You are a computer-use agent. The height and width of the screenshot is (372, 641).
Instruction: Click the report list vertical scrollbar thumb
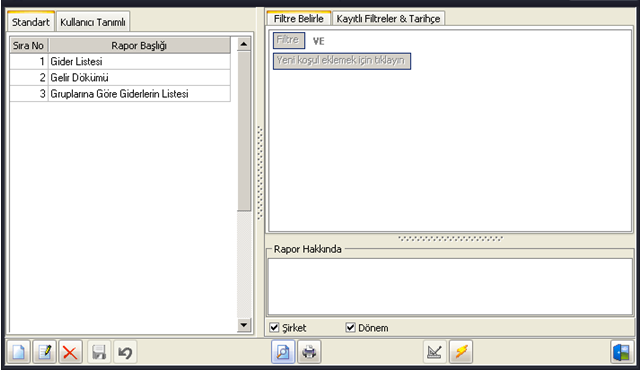click(244, 131)
